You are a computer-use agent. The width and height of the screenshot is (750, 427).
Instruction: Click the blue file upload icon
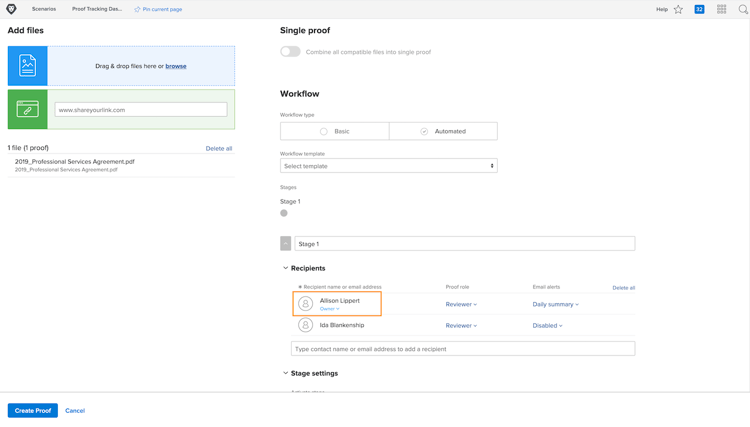click(x=27, y=66)
